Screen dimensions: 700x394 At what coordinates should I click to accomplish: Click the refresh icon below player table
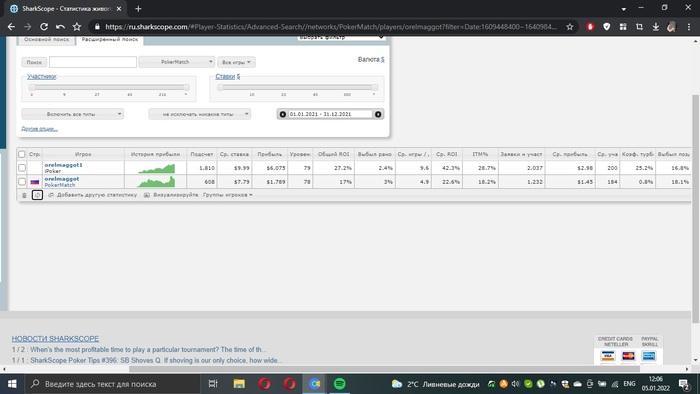[38, 195]
